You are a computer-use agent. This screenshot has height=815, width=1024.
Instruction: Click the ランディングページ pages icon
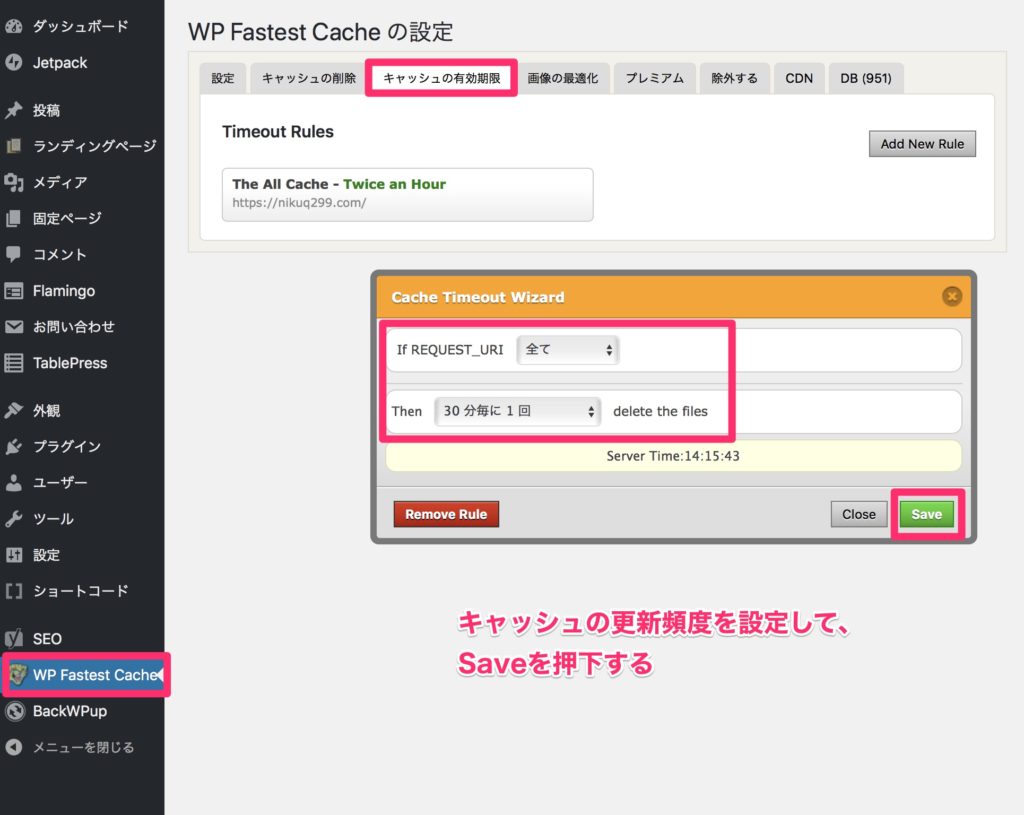(14, 146)
